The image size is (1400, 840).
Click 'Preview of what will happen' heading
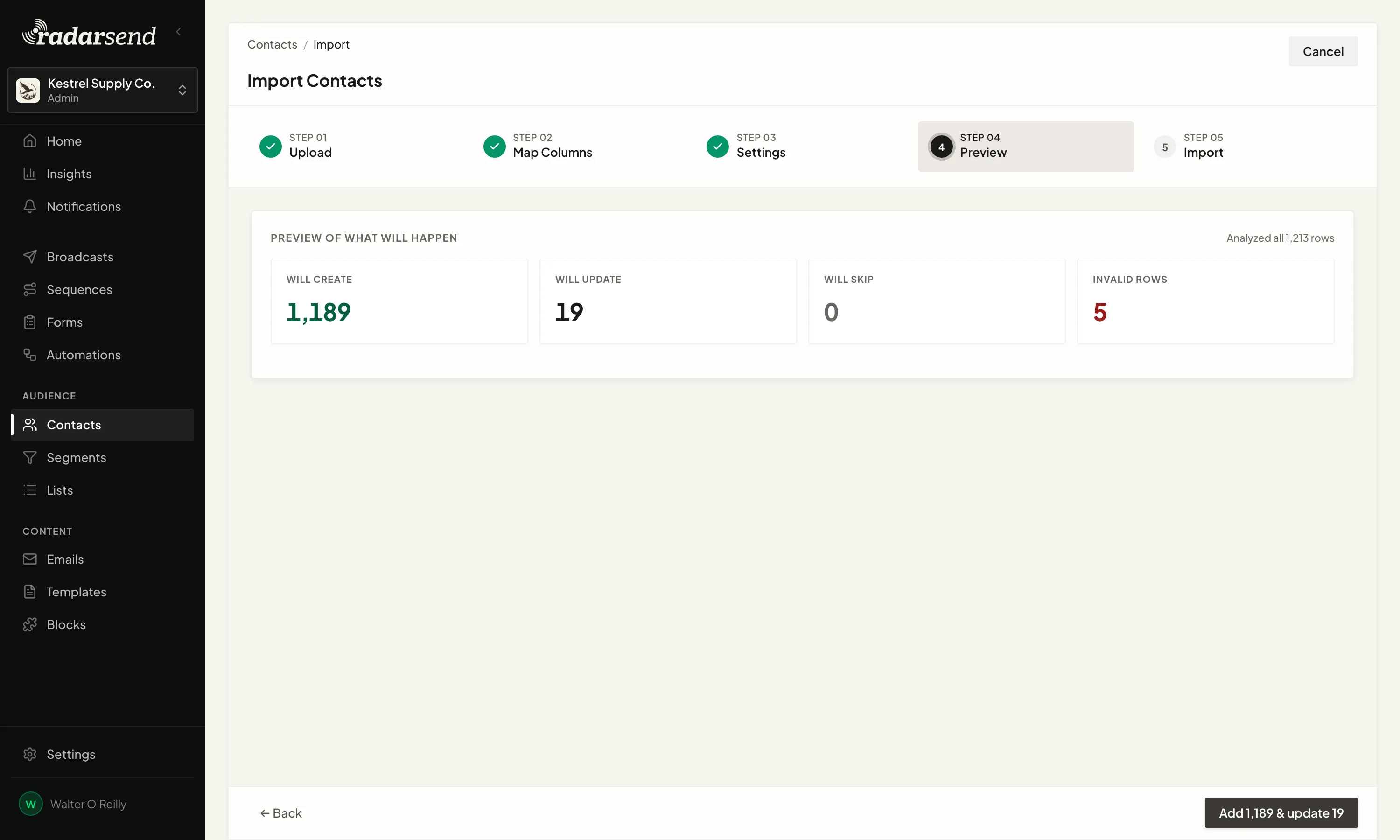[x=364, y=238]
